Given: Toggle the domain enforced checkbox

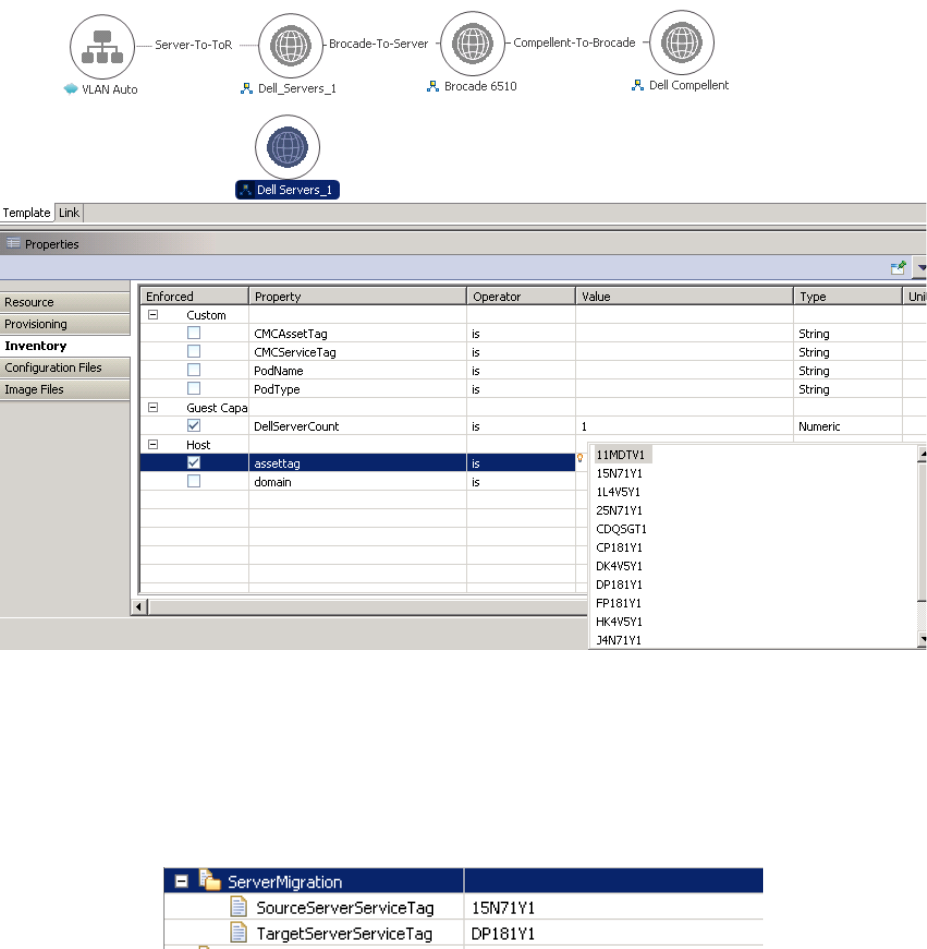Looking at the screenshot, I should tap(194, 482).
